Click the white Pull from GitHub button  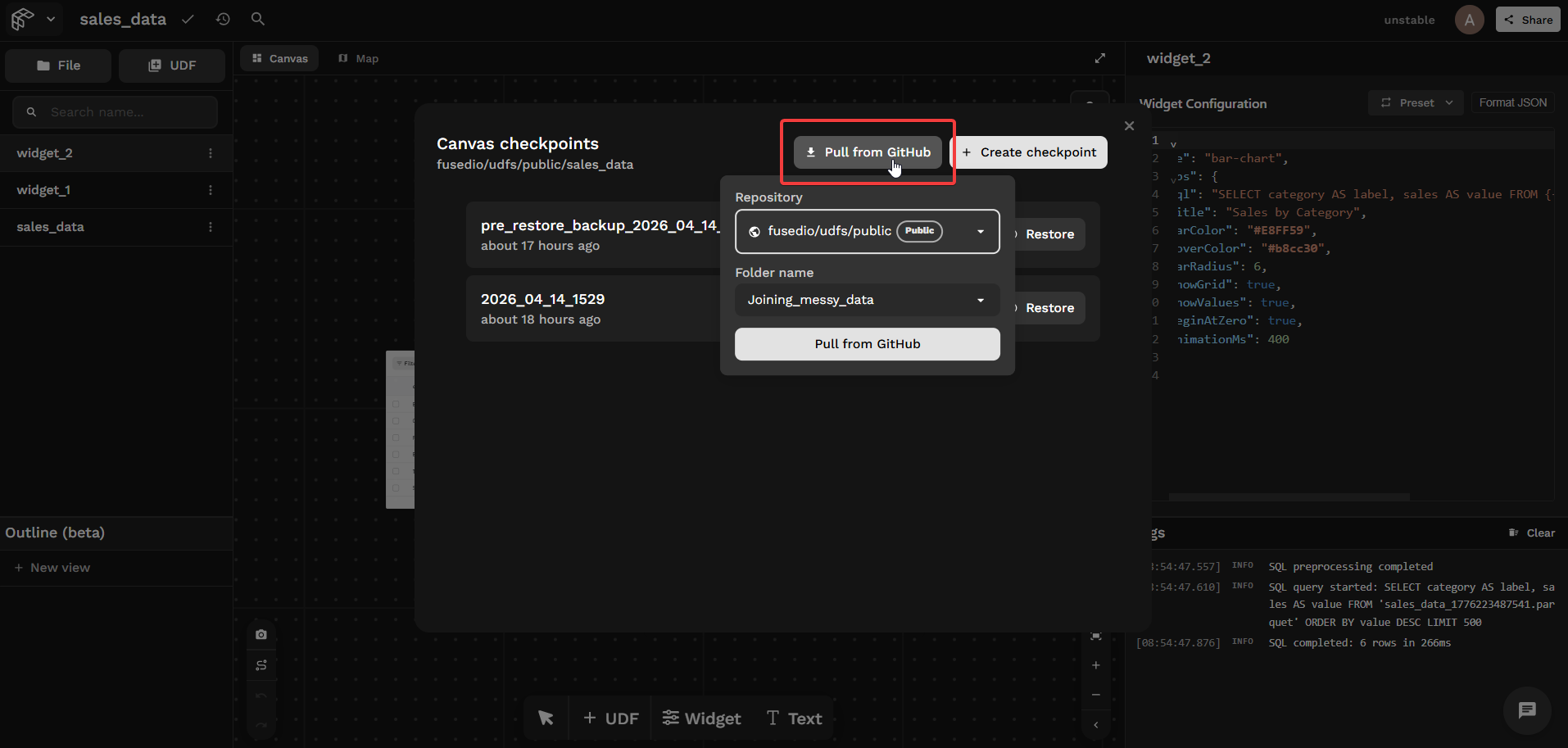click(x=867, y=344)
